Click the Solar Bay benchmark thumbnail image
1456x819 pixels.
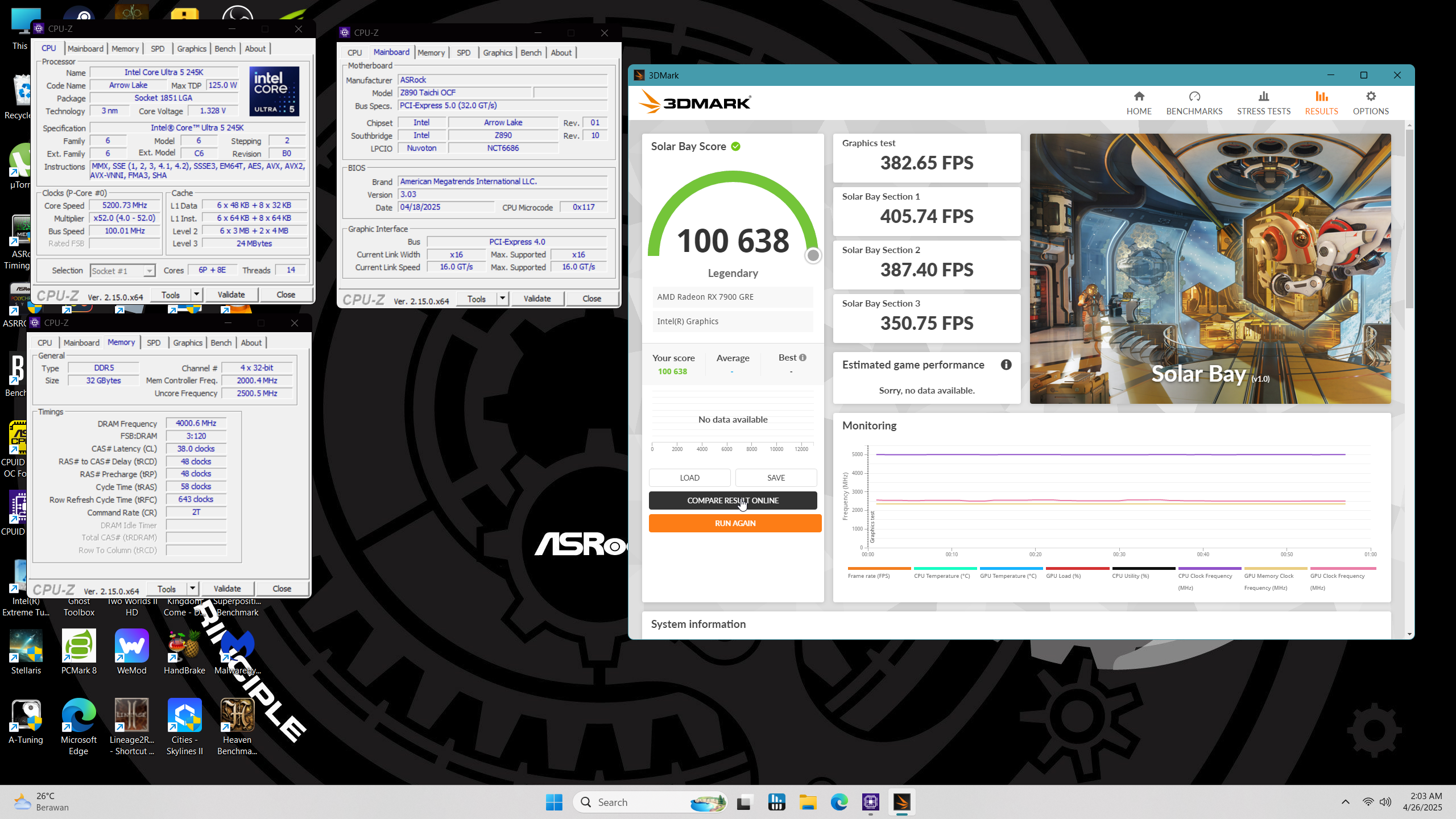(1210, 268)
